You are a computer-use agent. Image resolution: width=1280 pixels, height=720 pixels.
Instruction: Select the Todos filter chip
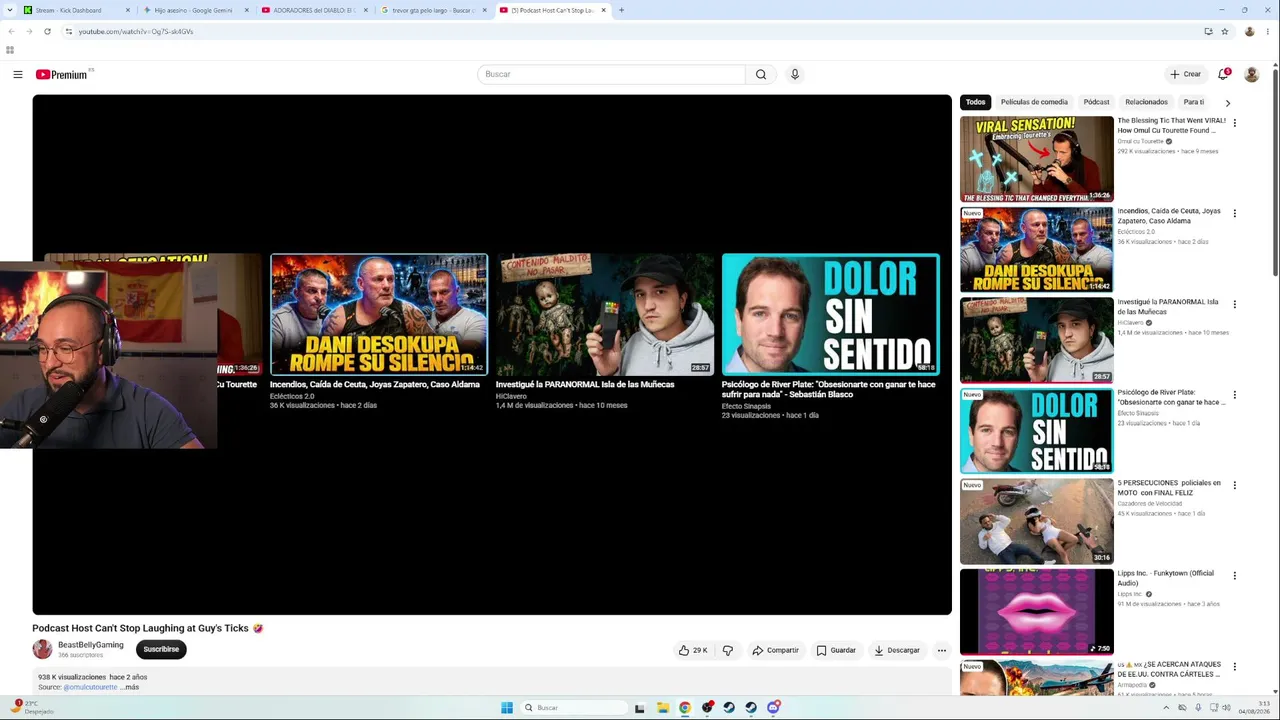click(x=975, y=102)
